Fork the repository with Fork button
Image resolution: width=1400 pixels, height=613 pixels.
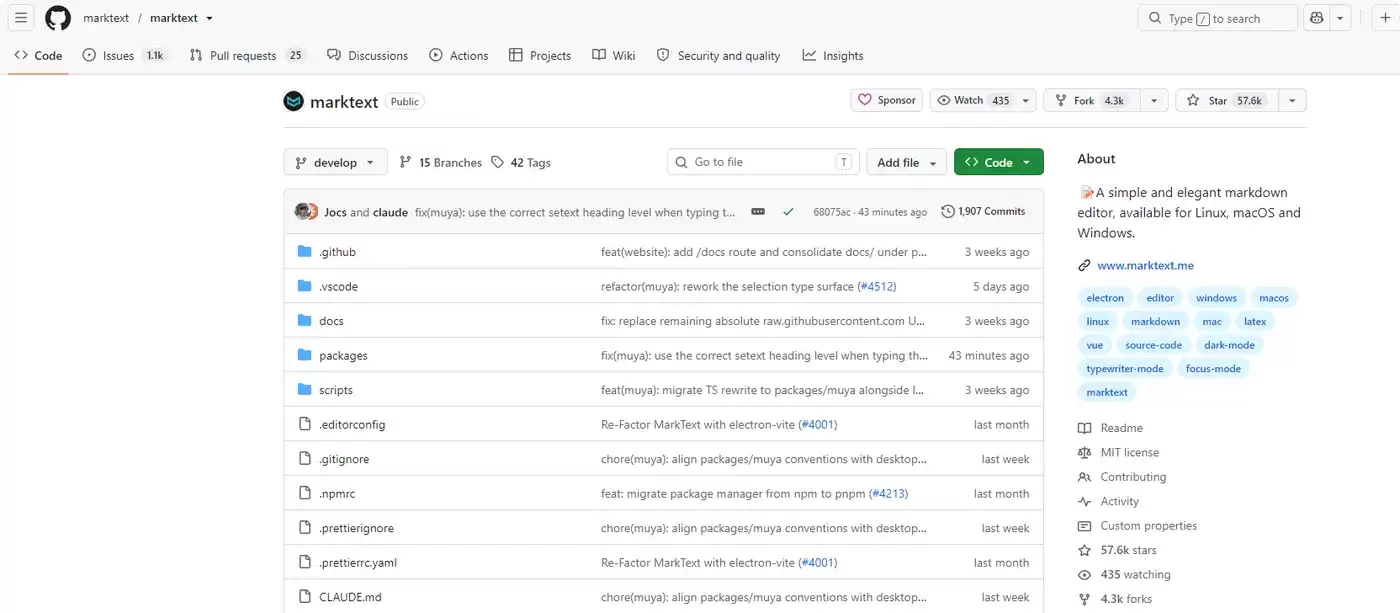1091,100
